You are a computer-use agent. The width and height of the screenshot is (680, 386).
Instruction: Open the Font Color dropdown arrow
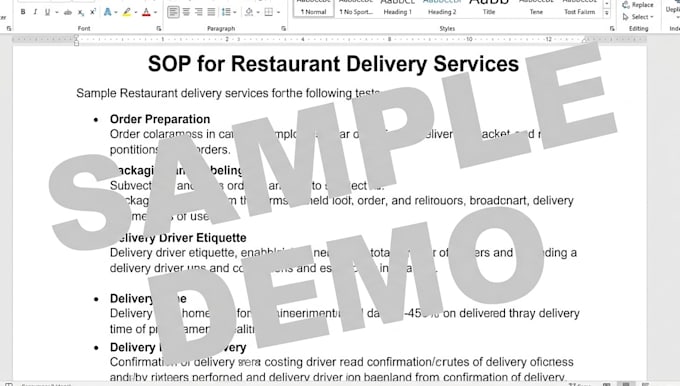(155, 12)
